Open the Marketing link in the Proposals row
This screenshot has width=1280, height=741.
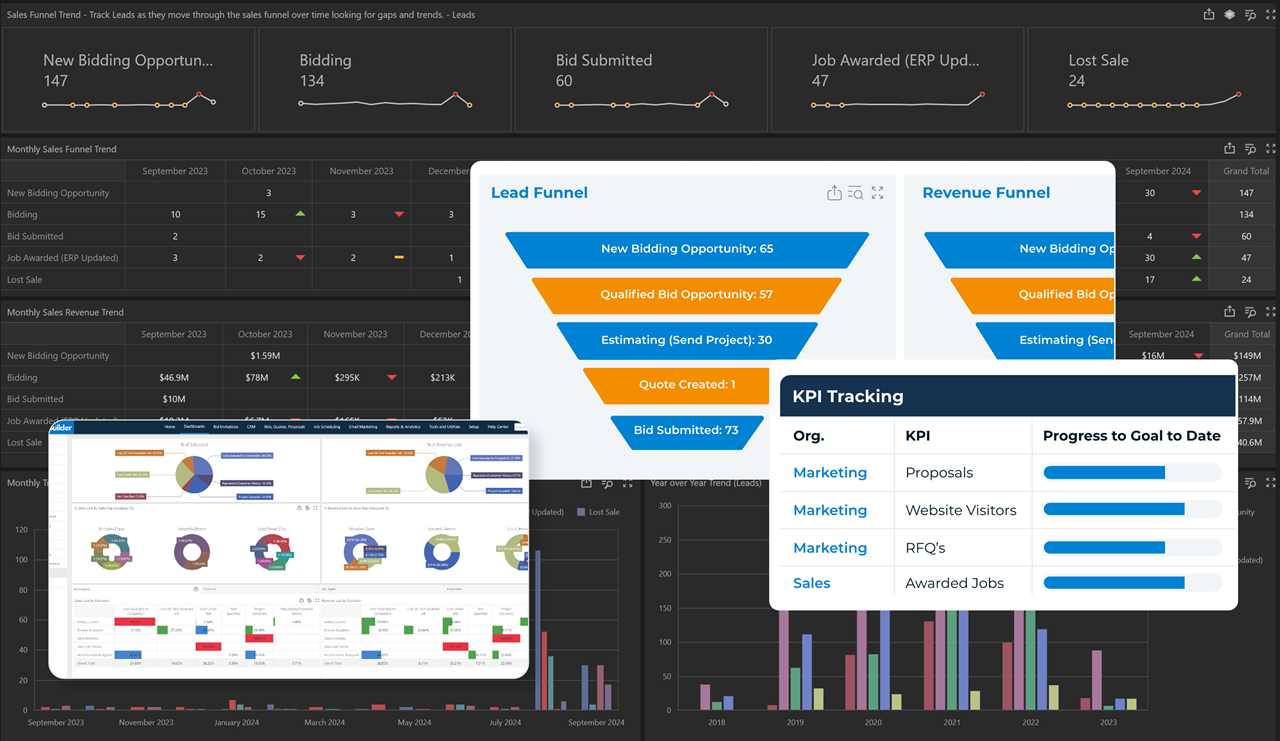click(x=830, y=473)
